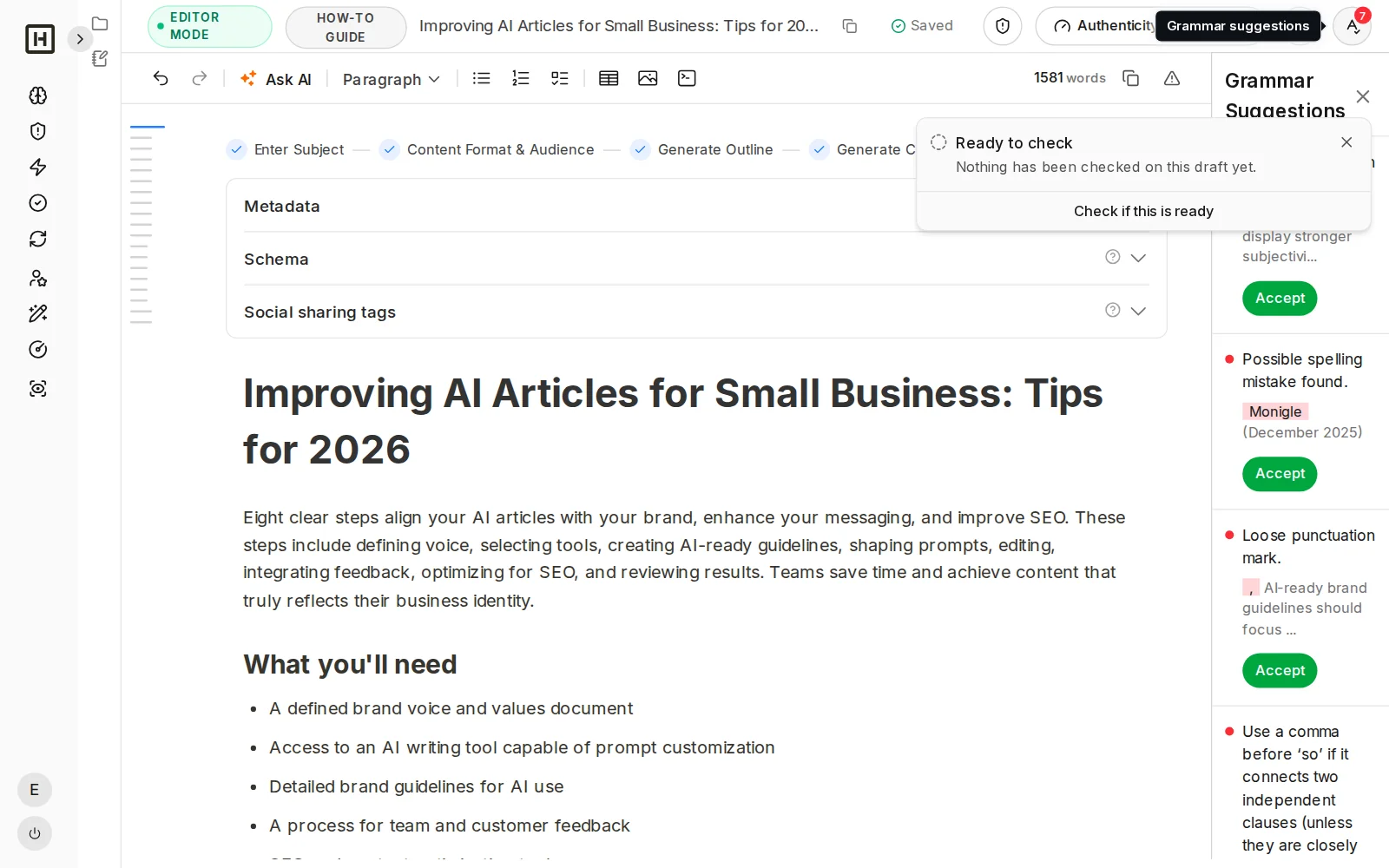The image size is (1389, 868).
Task: Close the Grammar Suggestions panel
Action: click(1363, 96)
